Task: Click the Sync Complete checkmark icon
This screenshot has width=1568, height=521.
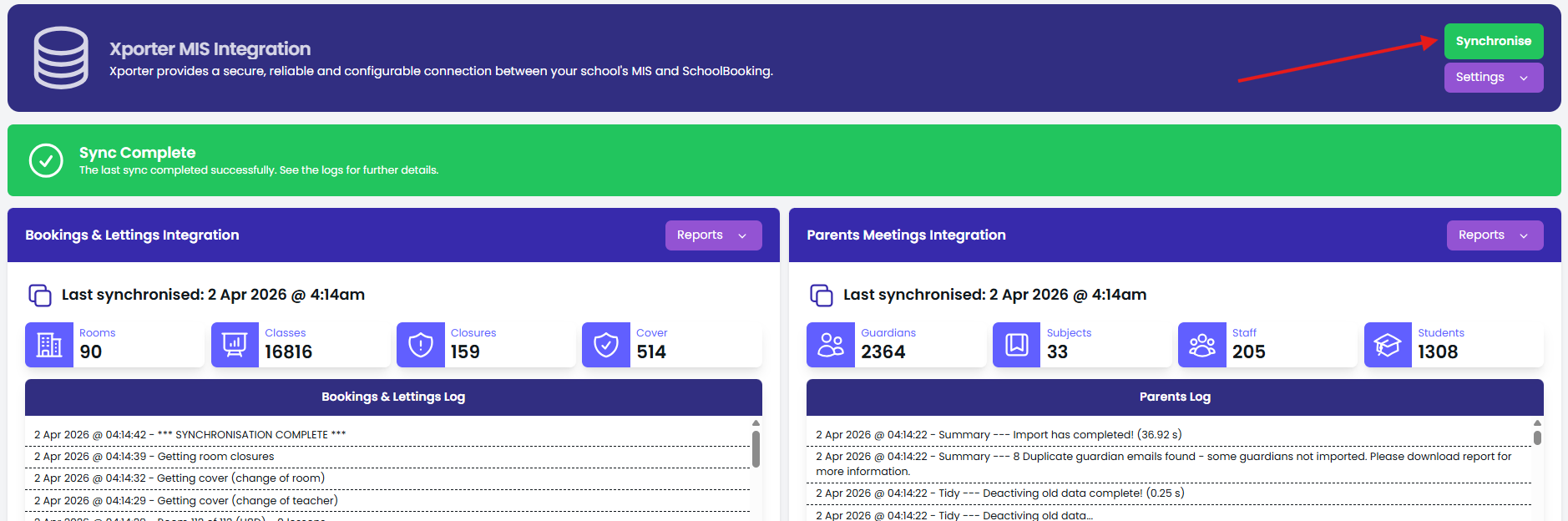Action: tap(46, 160)
